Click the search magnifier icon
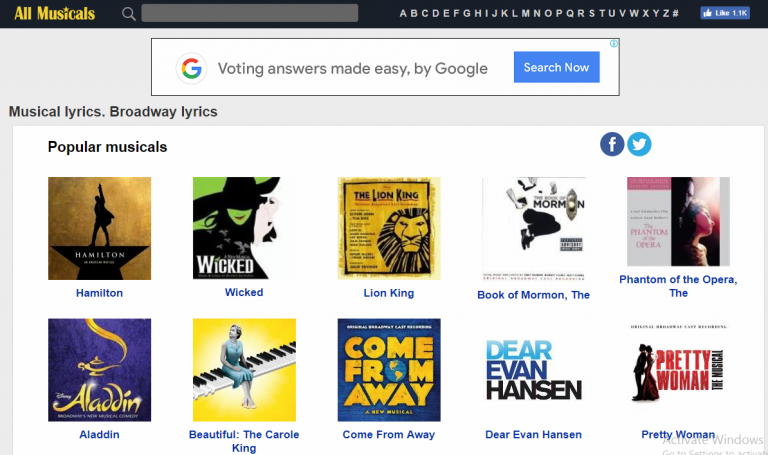 pos(128,14)
